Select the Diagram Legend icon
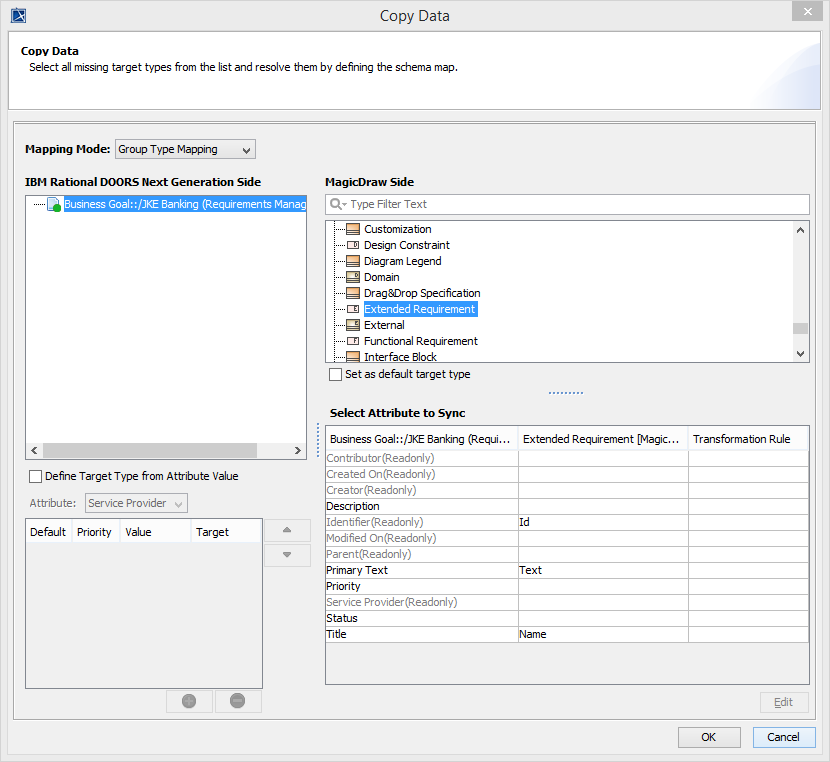This screenshot has height=762, width=830. click(x=353, y=261)
